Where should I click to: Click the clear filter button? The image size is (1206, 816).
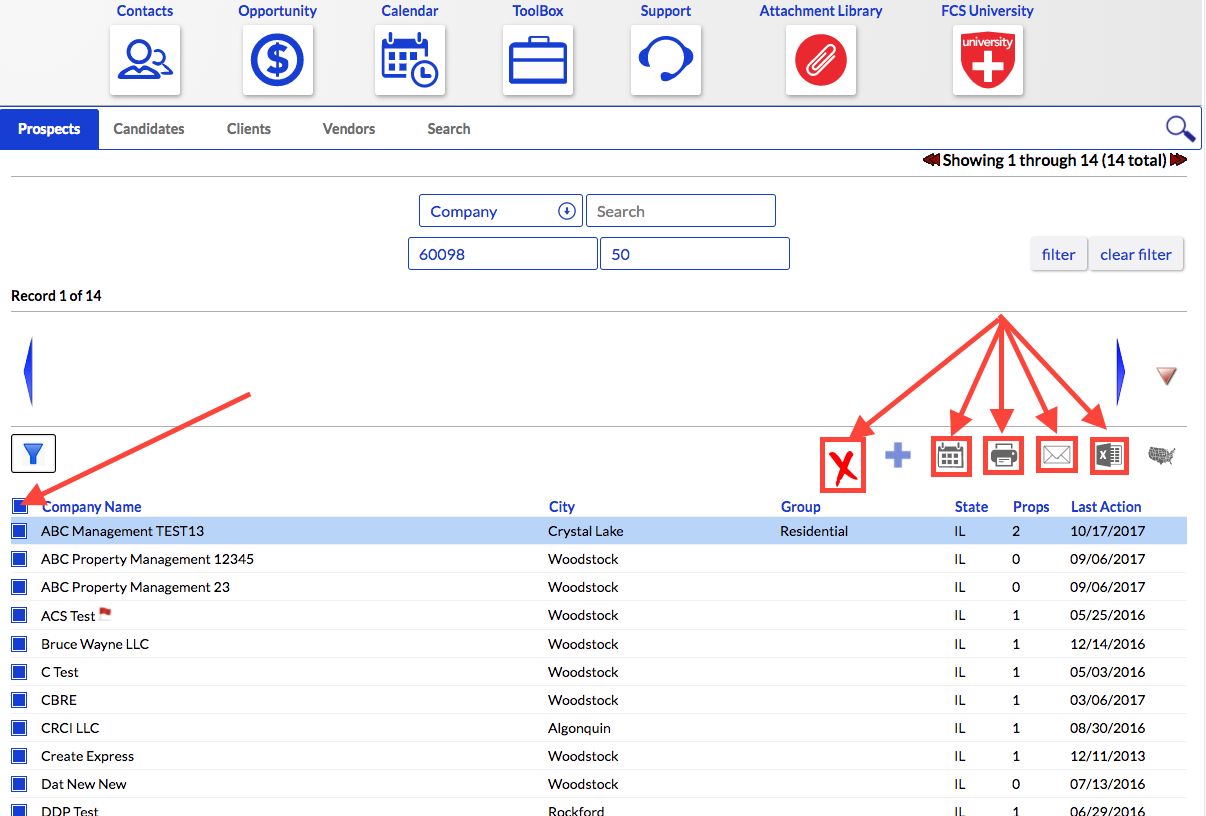point(1136,254)
